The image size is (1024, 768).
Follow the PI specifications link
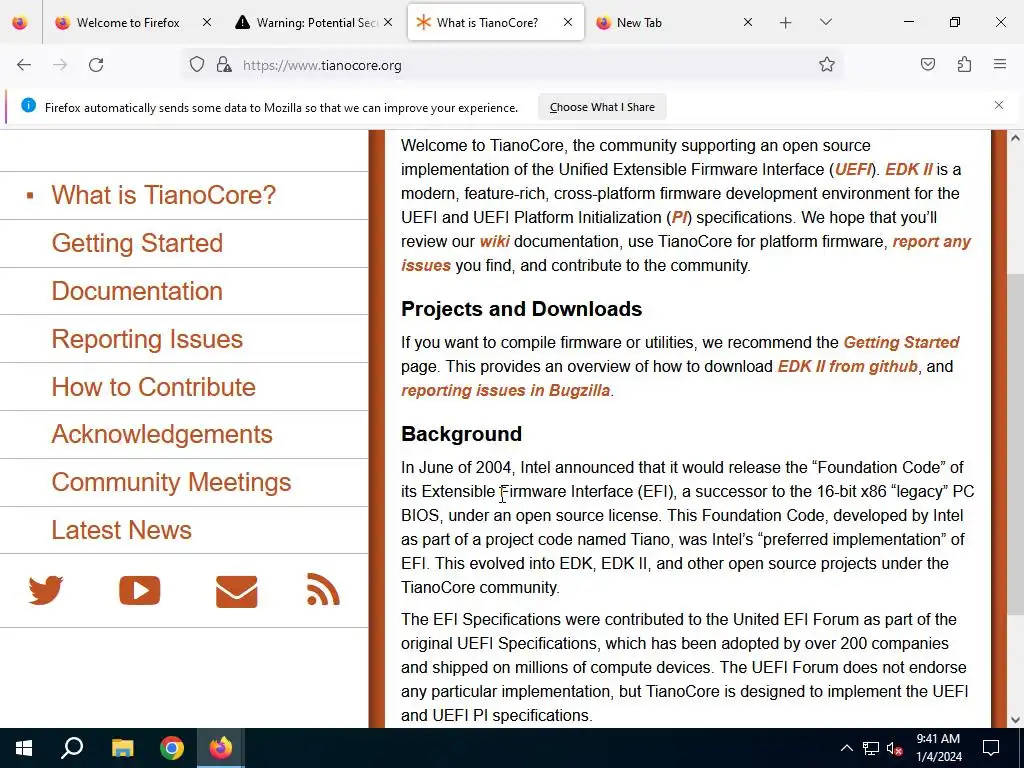[x=679, y=217]
